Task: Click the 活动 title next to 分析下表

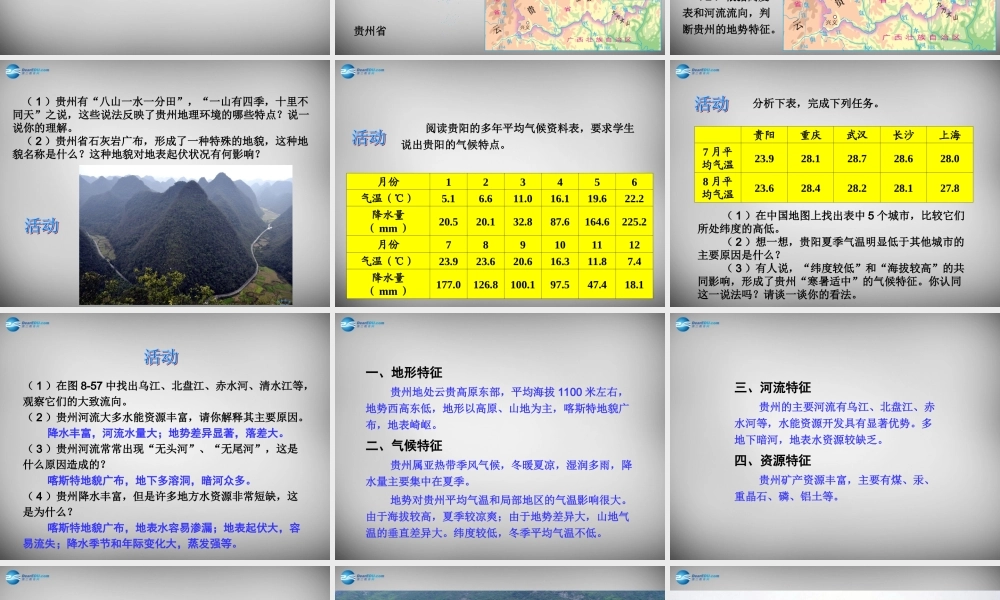Action: [712, 104]
